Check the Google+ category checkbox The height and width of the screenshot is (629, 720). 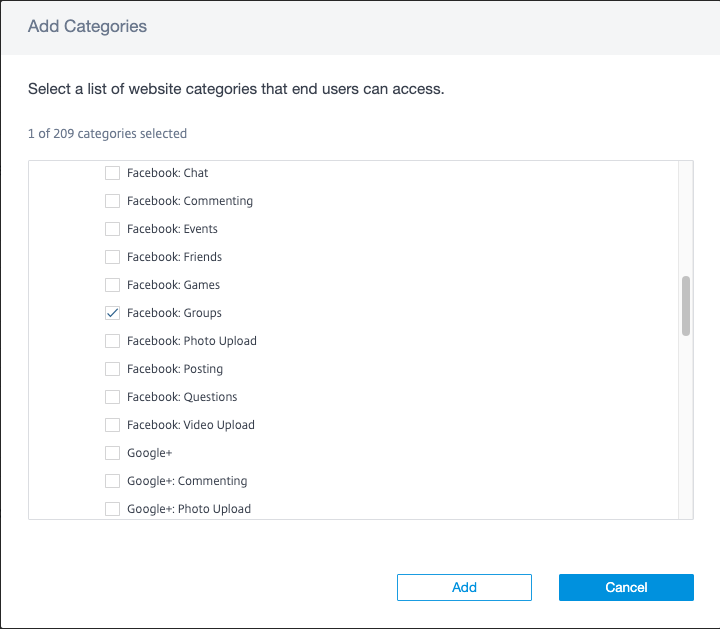(112, 453)
